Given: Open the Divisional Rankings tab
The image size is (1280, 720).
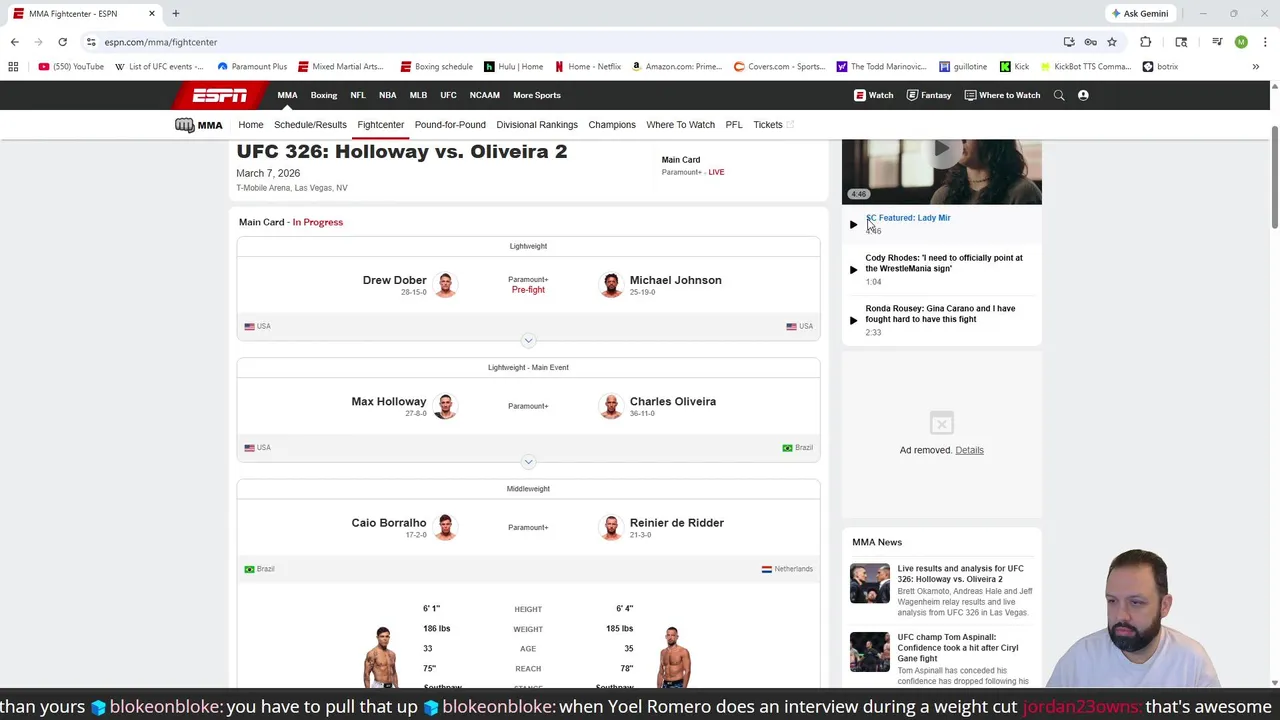Looking at the screenshot, I should [x=537, y=125].
